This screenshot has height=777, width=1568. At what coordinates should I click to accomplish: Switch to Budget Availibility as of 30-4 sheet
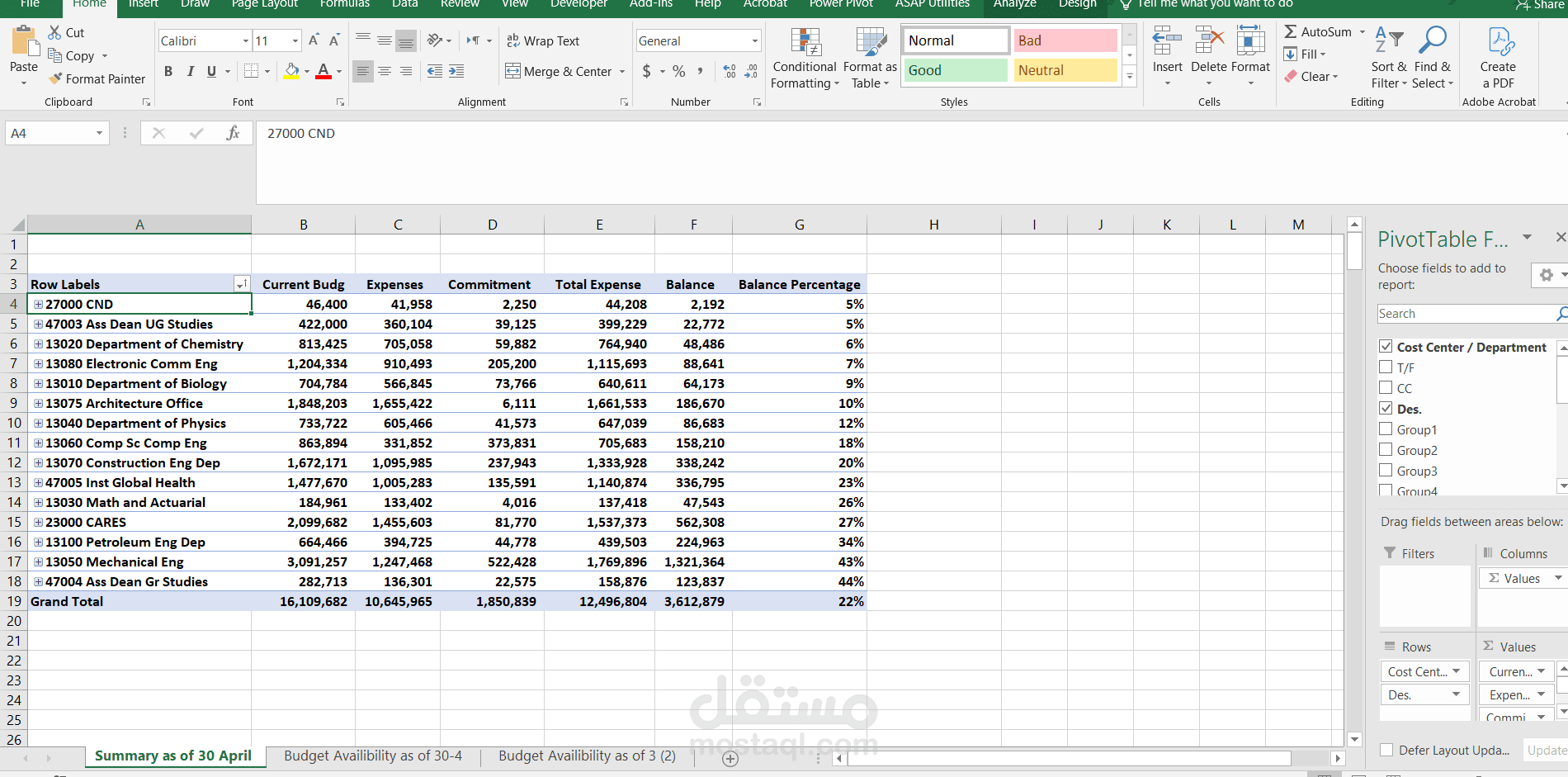point(373,756)
